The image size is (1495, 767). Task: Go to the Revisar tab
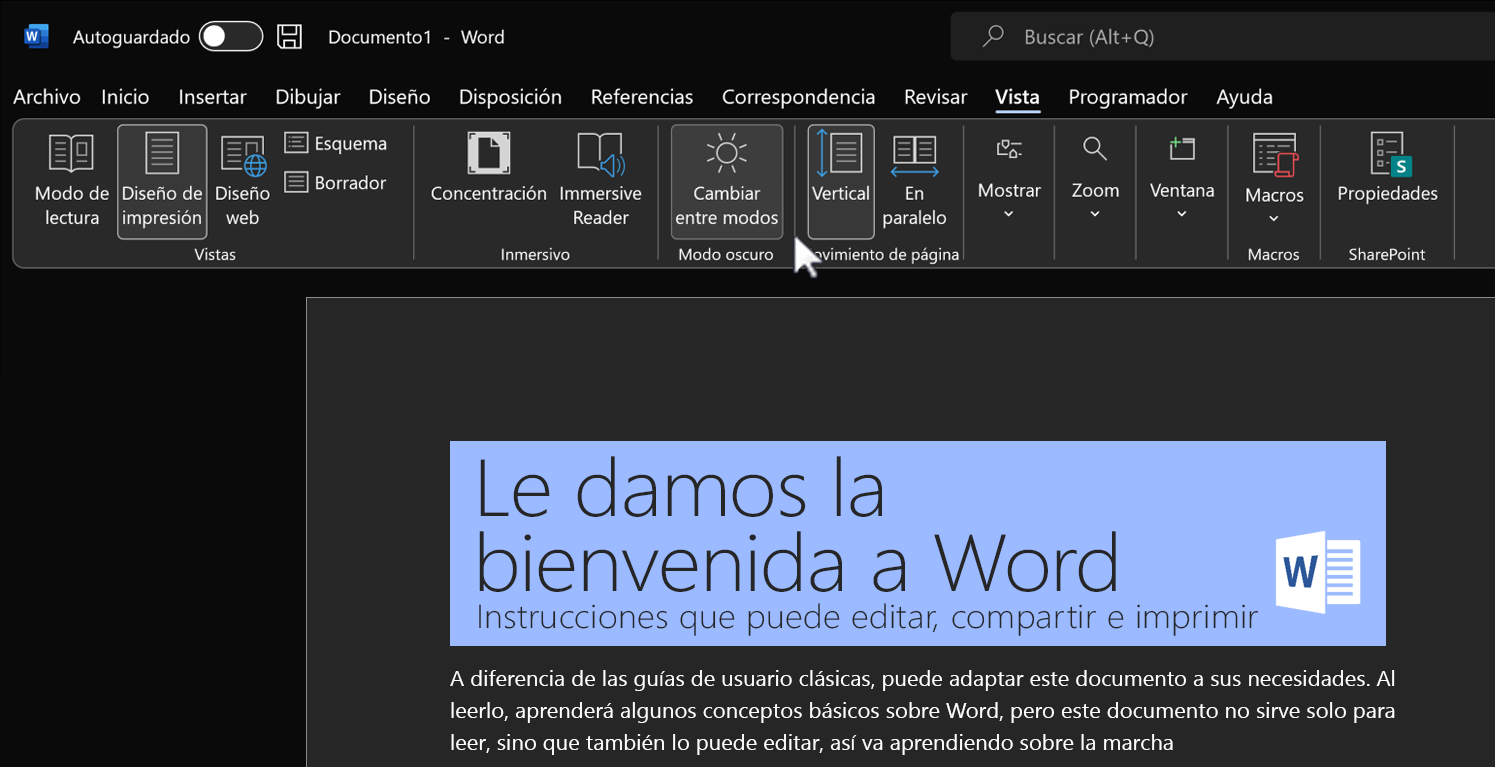click(x=935, y=97)
